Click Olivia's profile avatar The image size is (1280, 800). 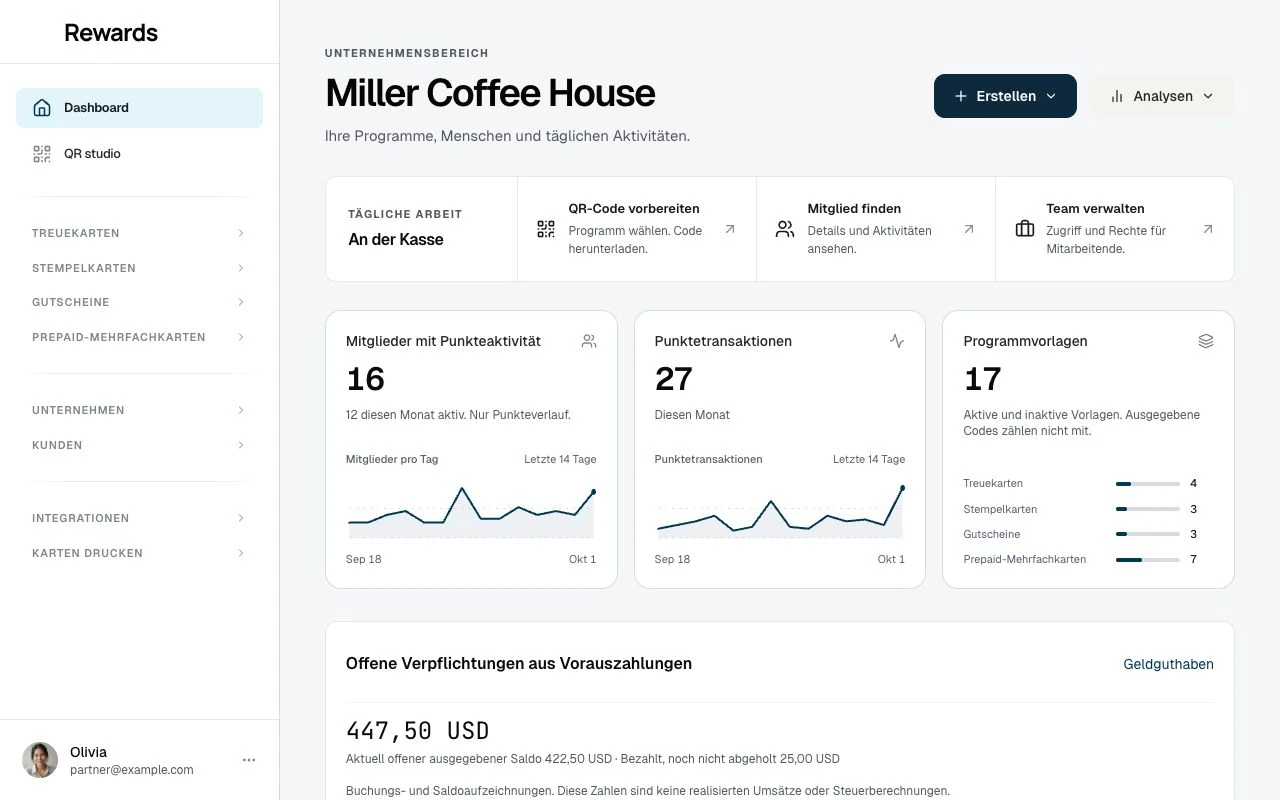(40, 760)
